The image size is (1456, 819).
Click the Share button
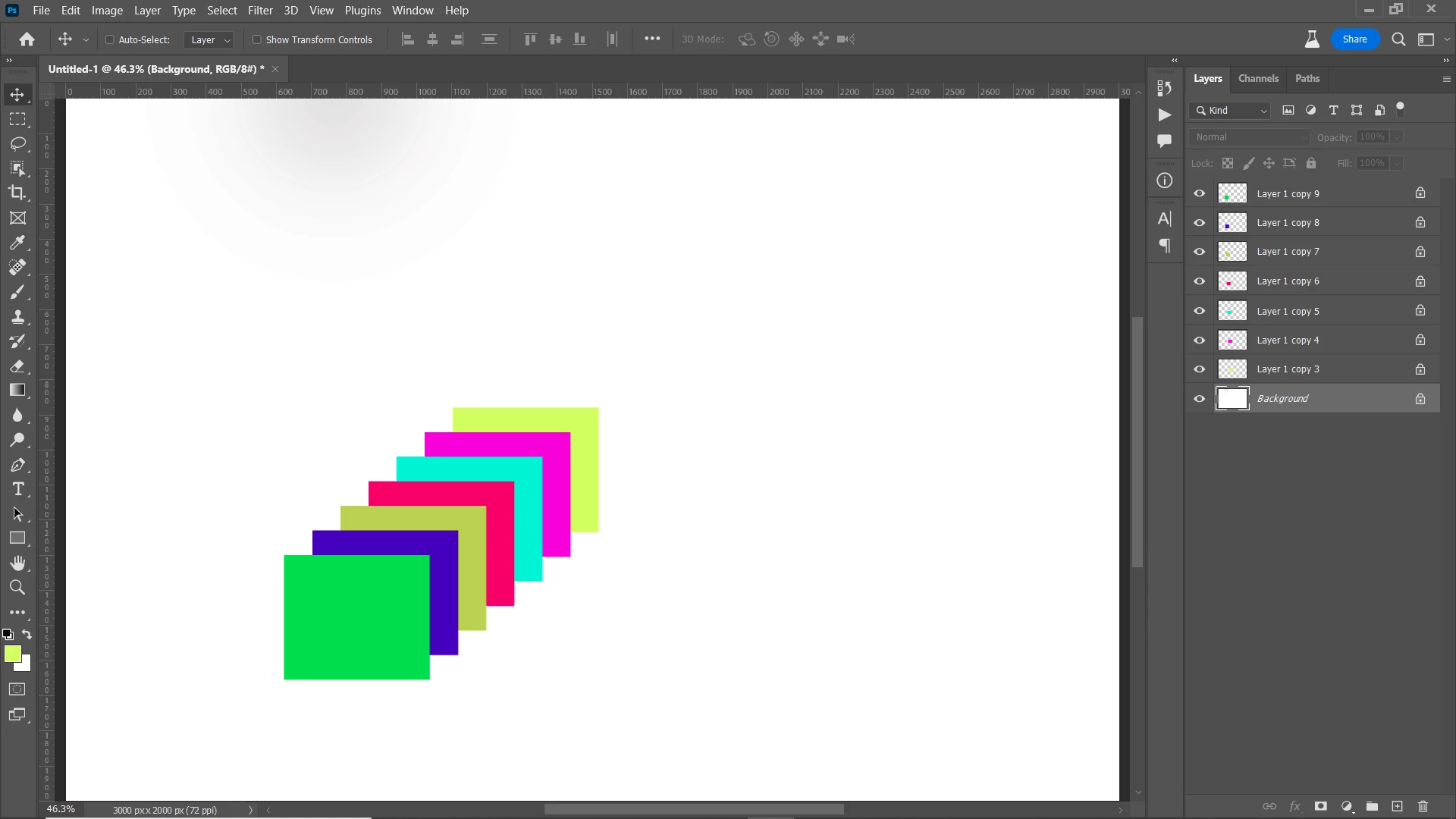(x=1354, y=39)
